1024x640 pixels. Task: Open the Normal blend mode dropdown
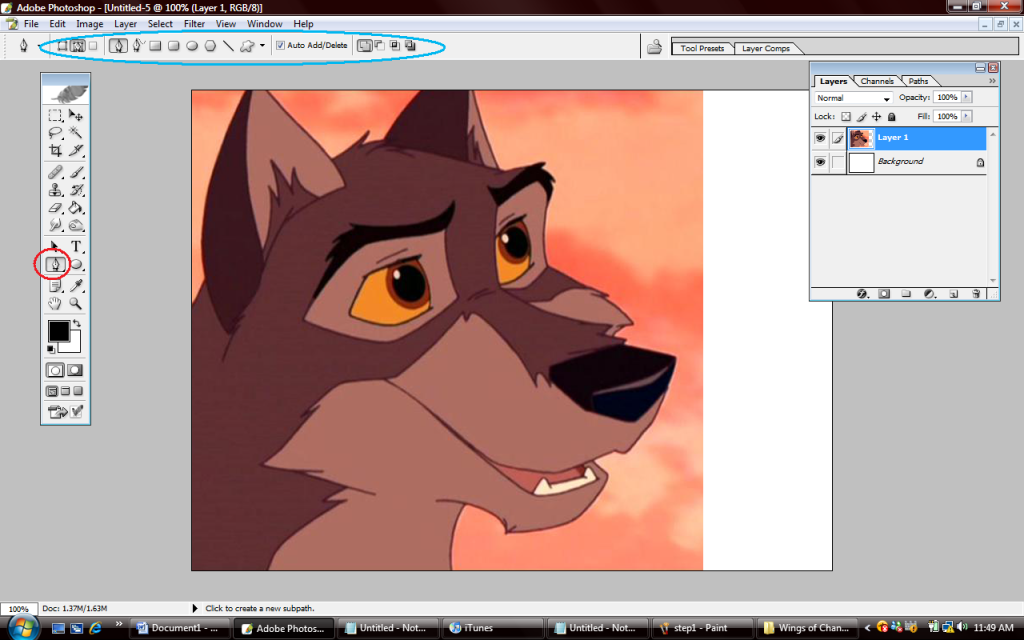click(853, 98)
